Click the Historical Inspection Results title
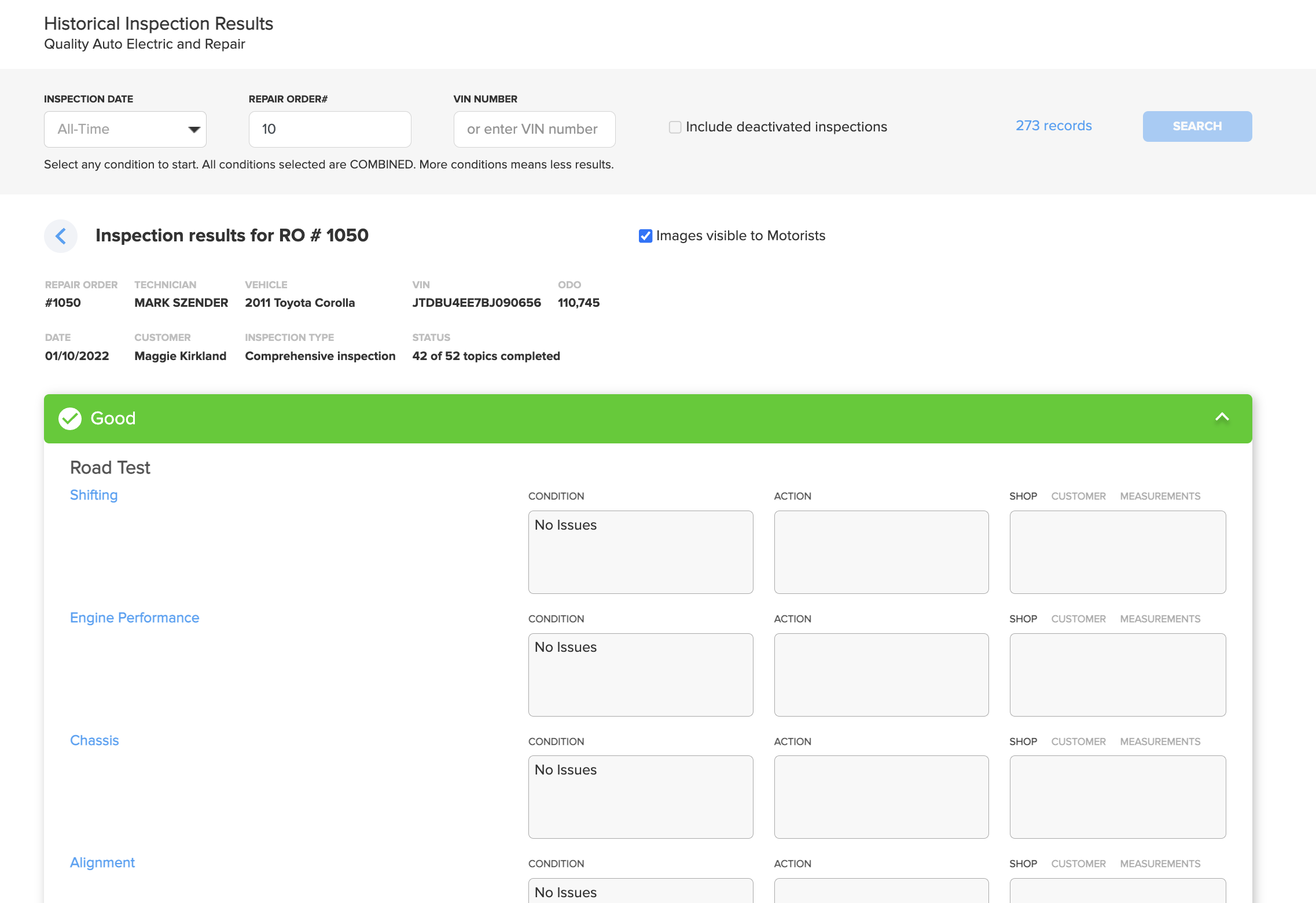 tap(159, 24)
